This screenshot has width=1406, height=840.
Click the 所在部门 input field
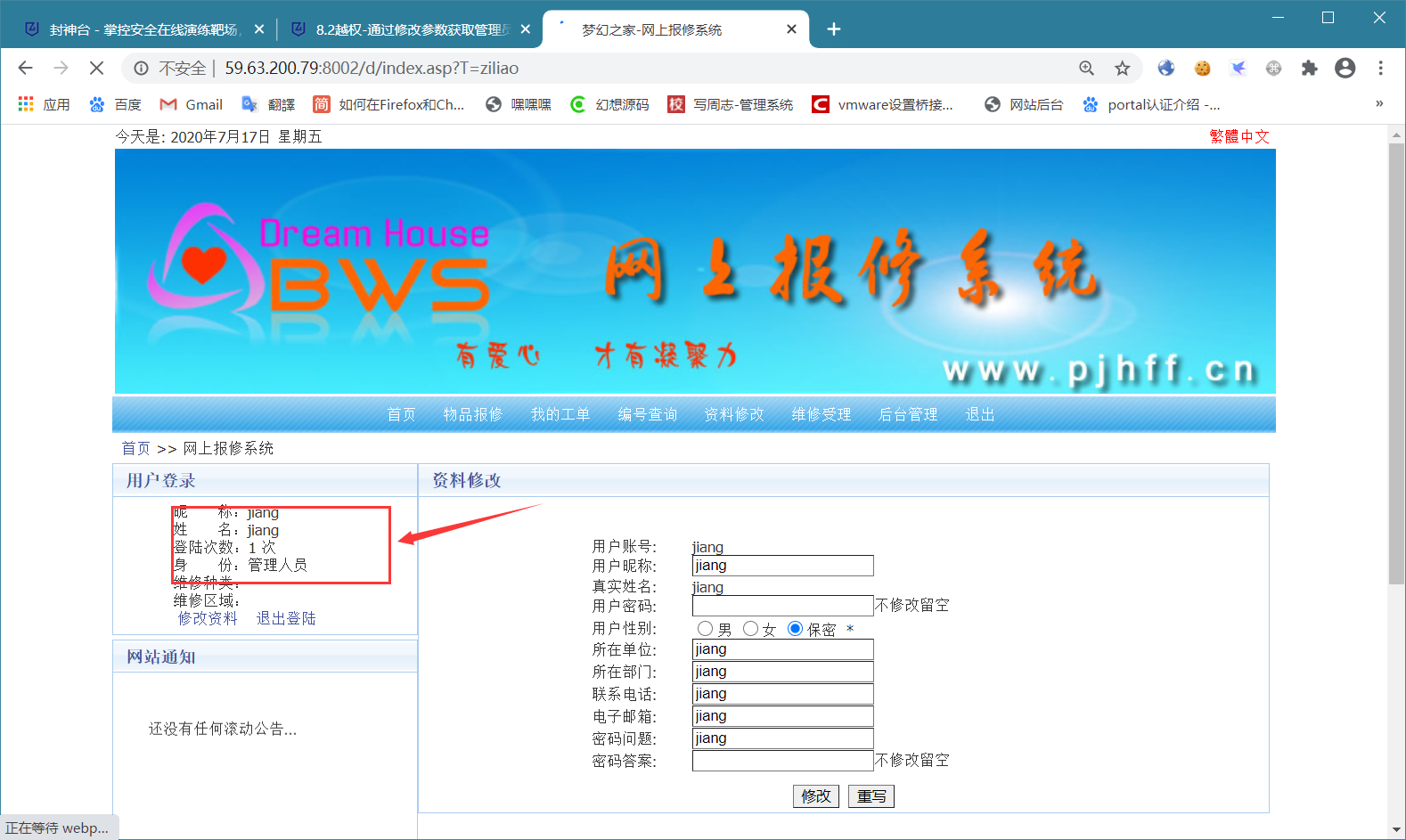pyautogui.click(x=783, y=672)
